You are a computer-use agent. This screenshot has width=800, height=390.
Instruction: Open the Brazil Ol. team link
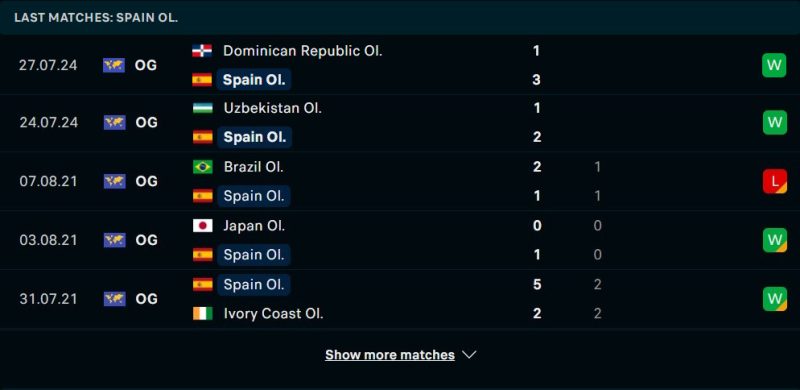click(254, 167)
